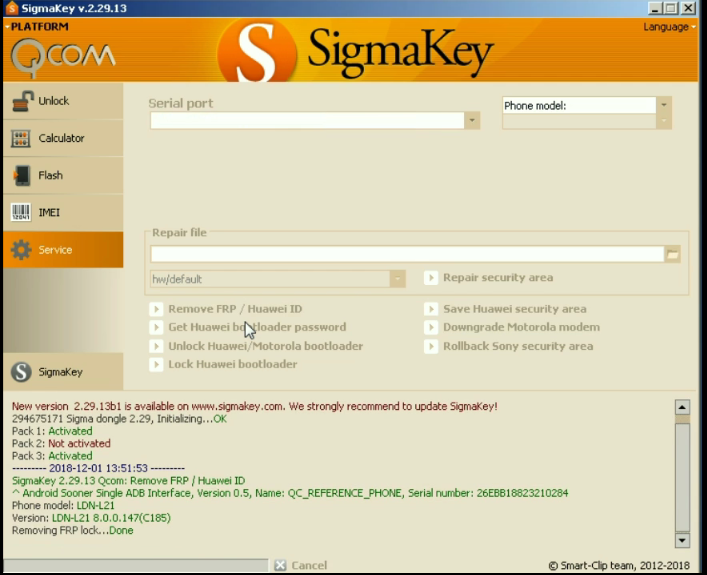Open the IMEI barcode icon
Screen dimensions: 707x575
(21, 212)
